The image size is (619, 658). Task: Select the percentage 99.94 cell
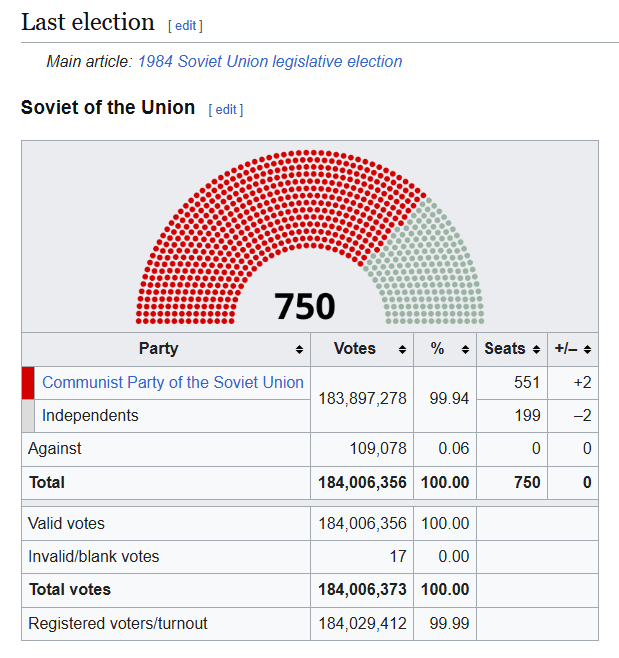[x=449, y=399]
